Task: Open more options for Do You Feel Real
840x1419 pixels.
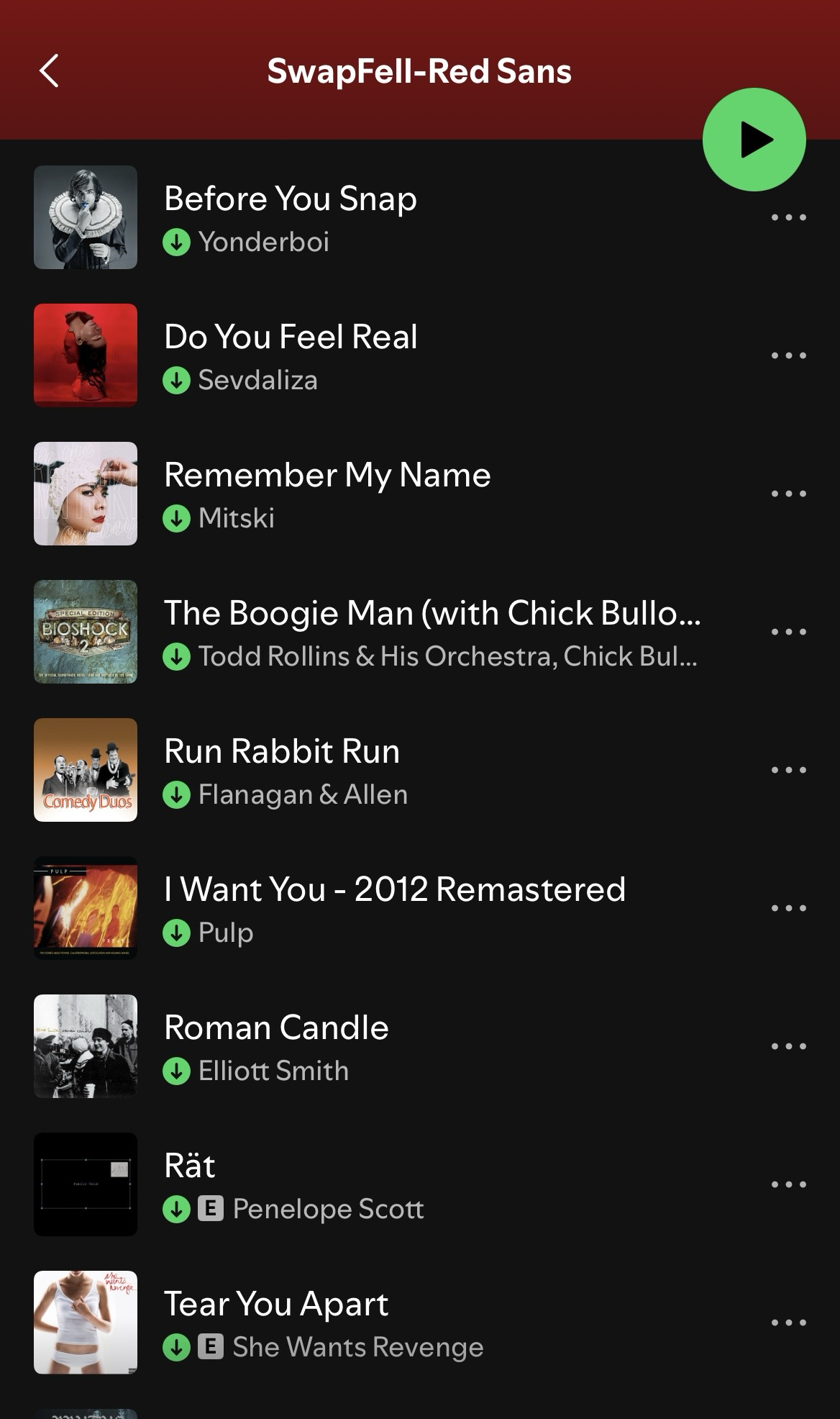Action: click(788, 355)
